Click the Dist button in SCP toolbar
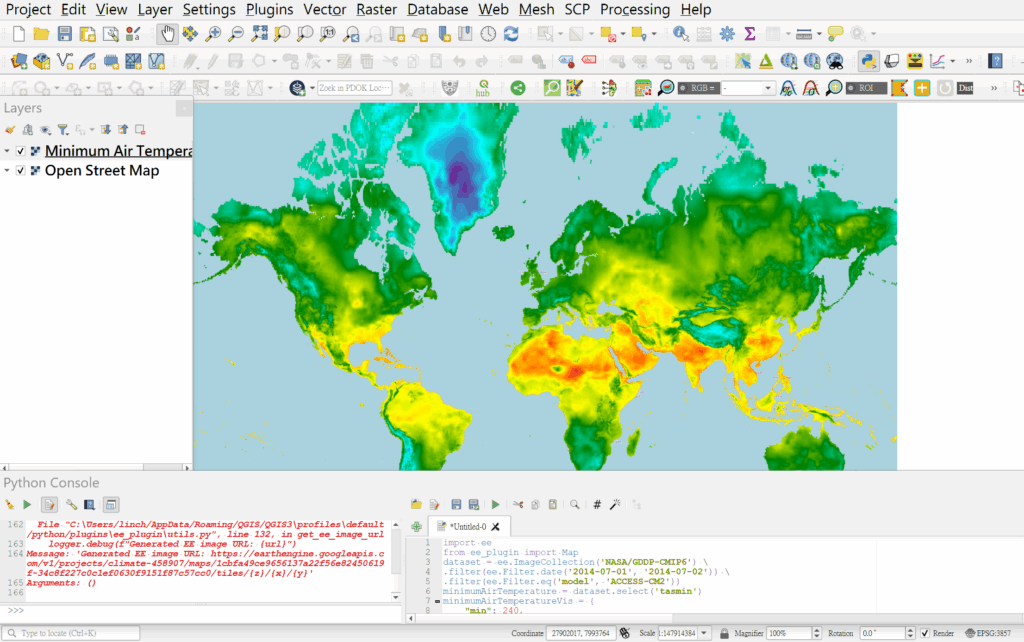This screenshot has width=1024, height=642. [x=965, y=88]
